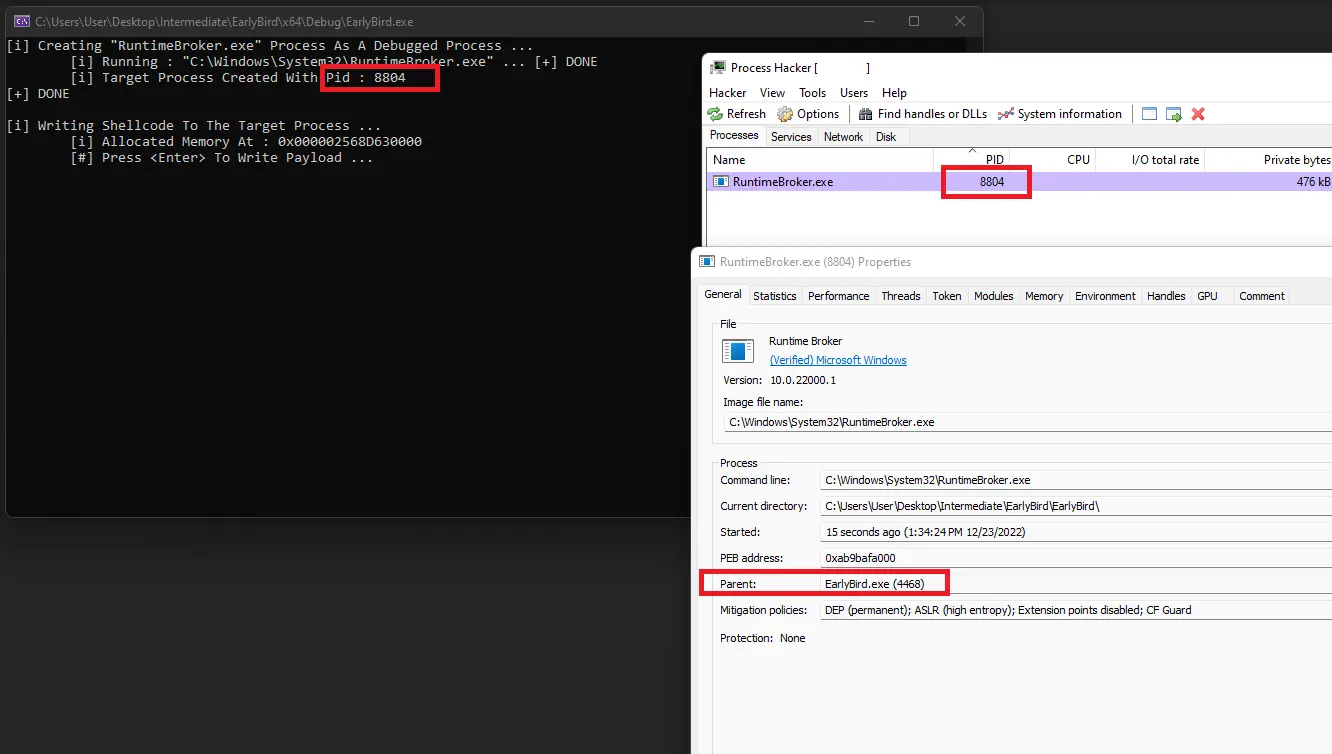This screenshot has height=754, width=1332.
Task: Select the Token tab in Properties
Action: [x=946, y=296]
